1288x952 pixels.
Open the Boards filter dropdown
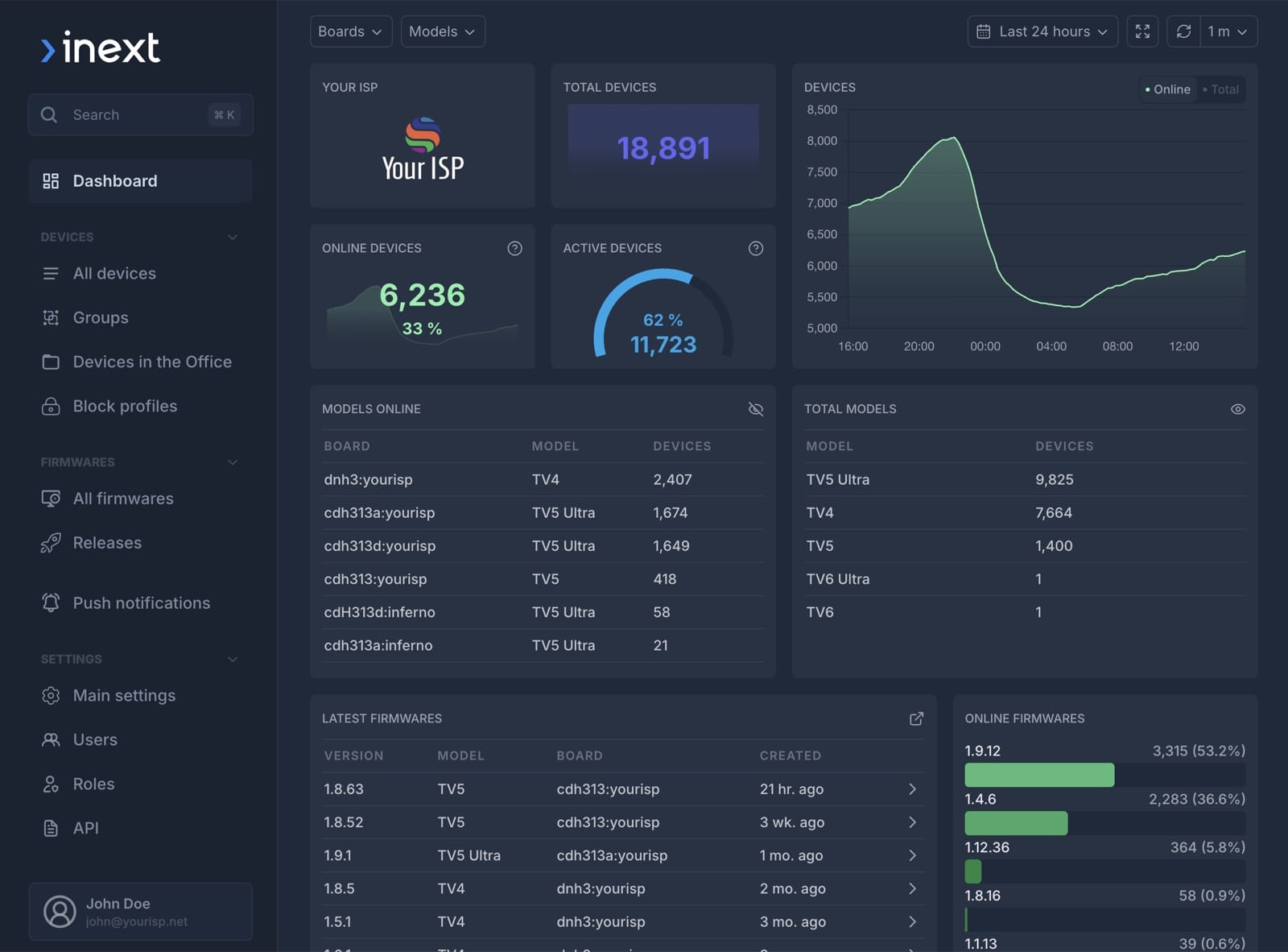(x=351, y=31)
